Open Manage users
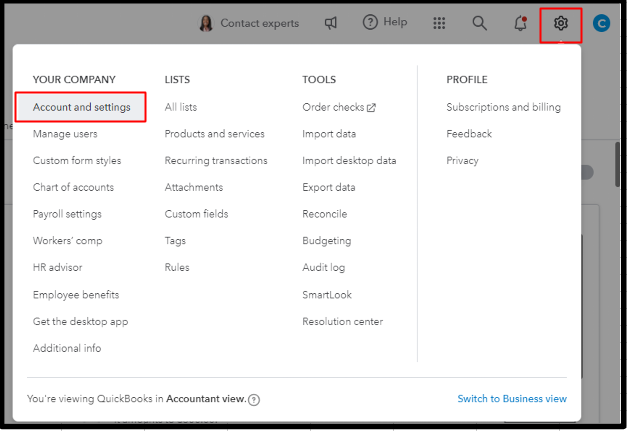627x431 pixels. tap(65, 134)
